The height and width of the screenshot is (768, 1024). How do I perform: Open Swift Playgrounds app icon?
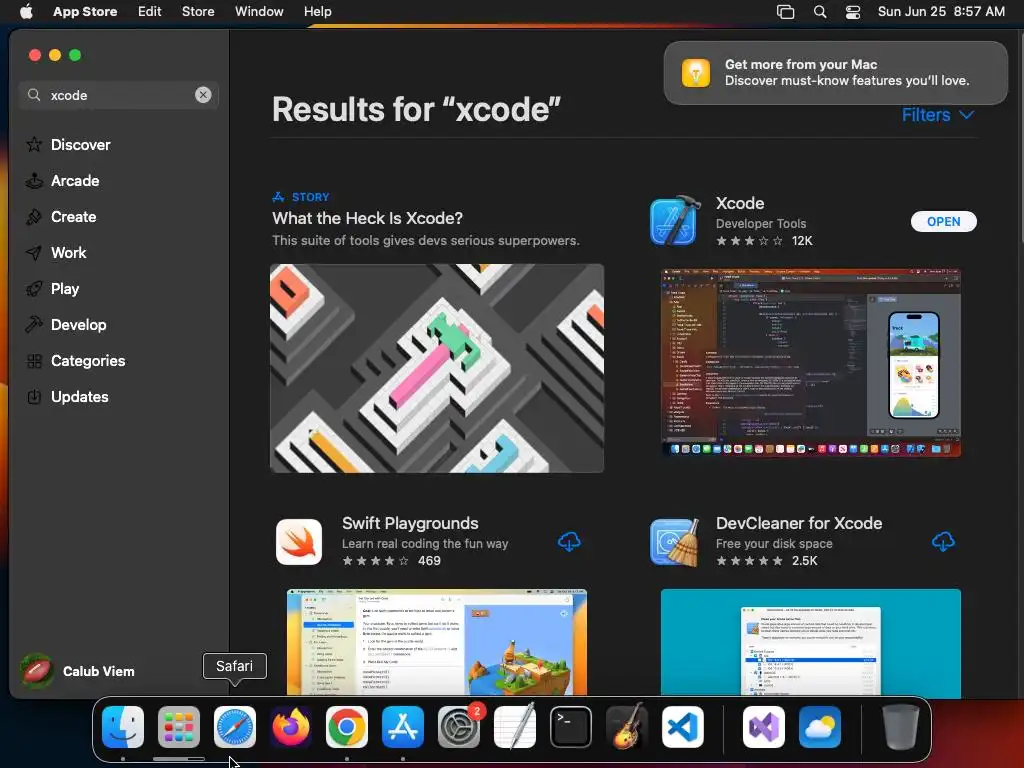299,541
